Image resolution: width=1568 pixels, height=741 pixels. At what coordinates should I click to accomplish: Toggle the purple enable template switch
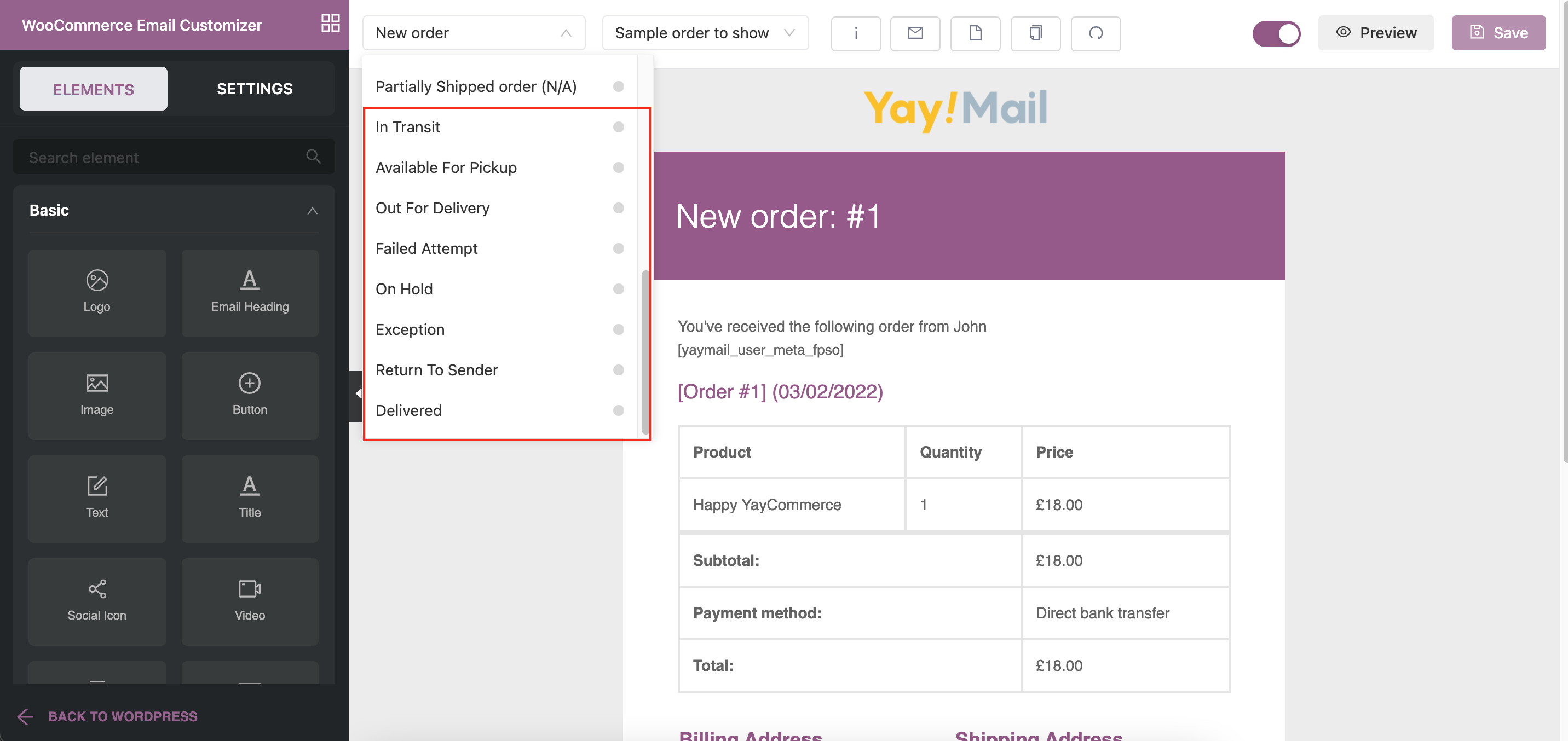tap(1276, 33)
